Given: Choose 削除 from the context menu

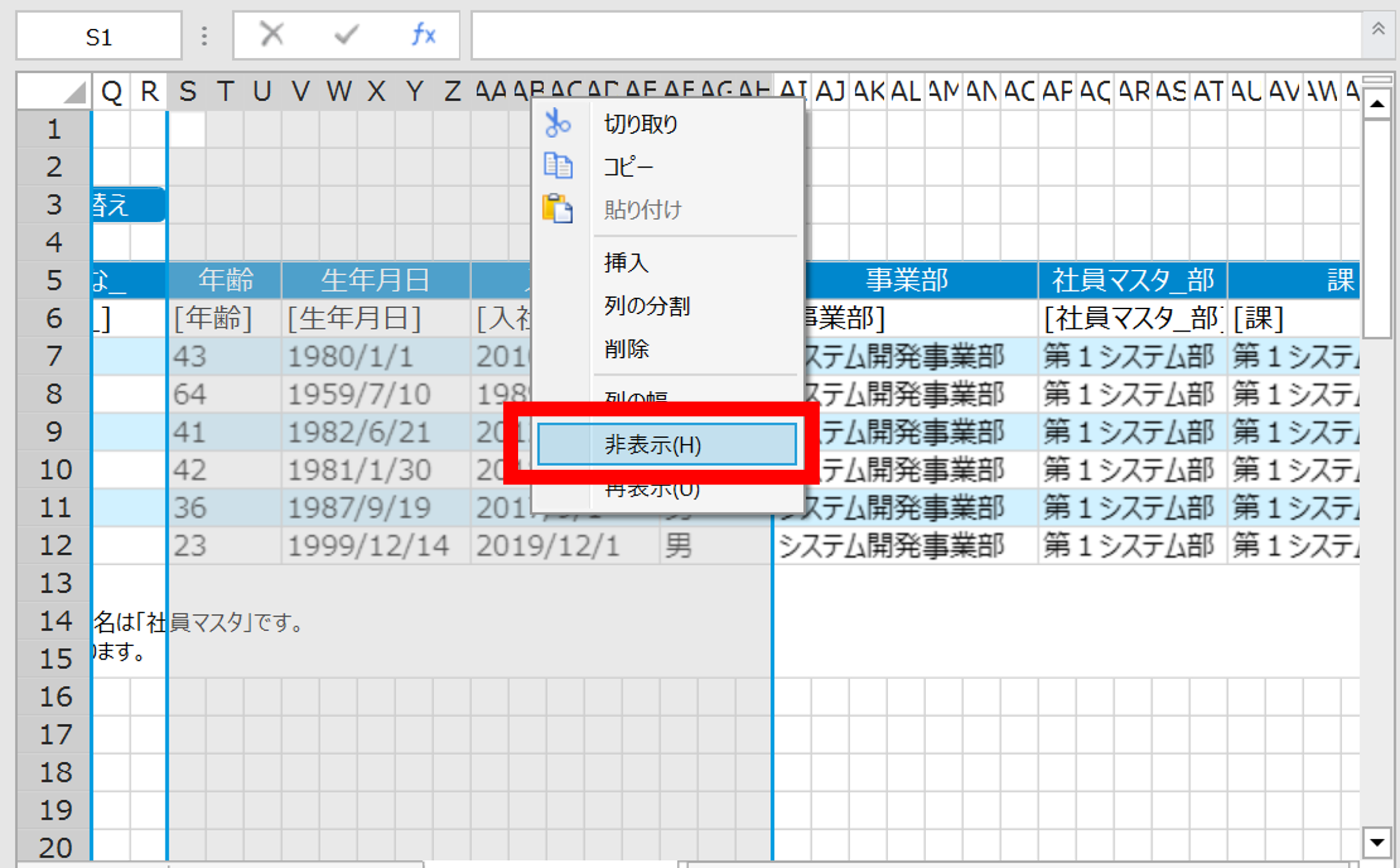Looking at the screenshot, I should [x=626, y=349].
